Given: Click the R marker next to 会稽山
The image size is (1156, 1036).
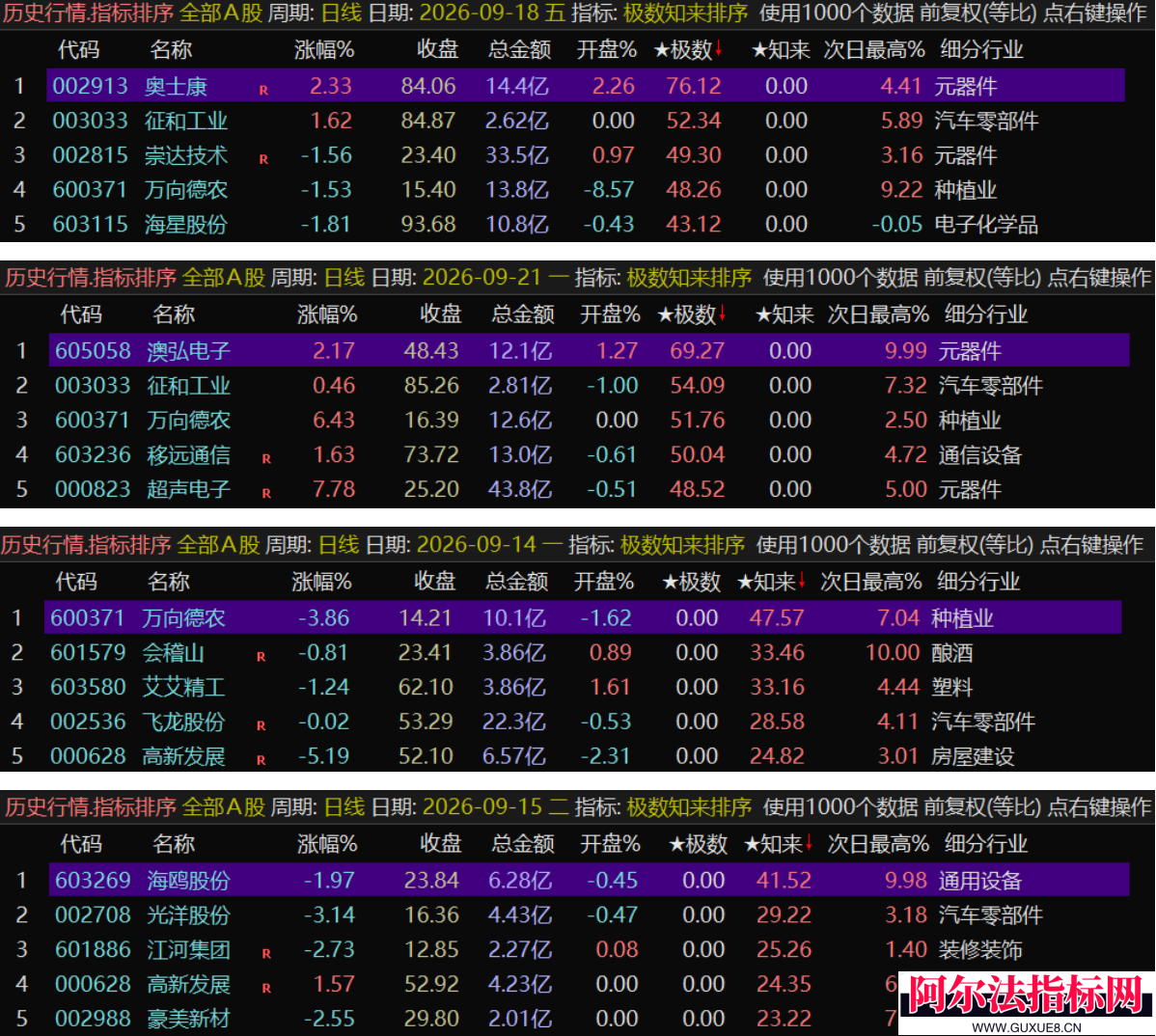Looking at the screenshot, I should point(261,657).
